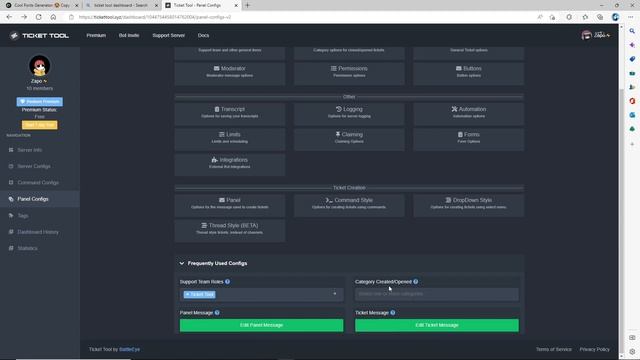
Task: Collapse Frequently Used Configs section
Action: pos(182,263)
